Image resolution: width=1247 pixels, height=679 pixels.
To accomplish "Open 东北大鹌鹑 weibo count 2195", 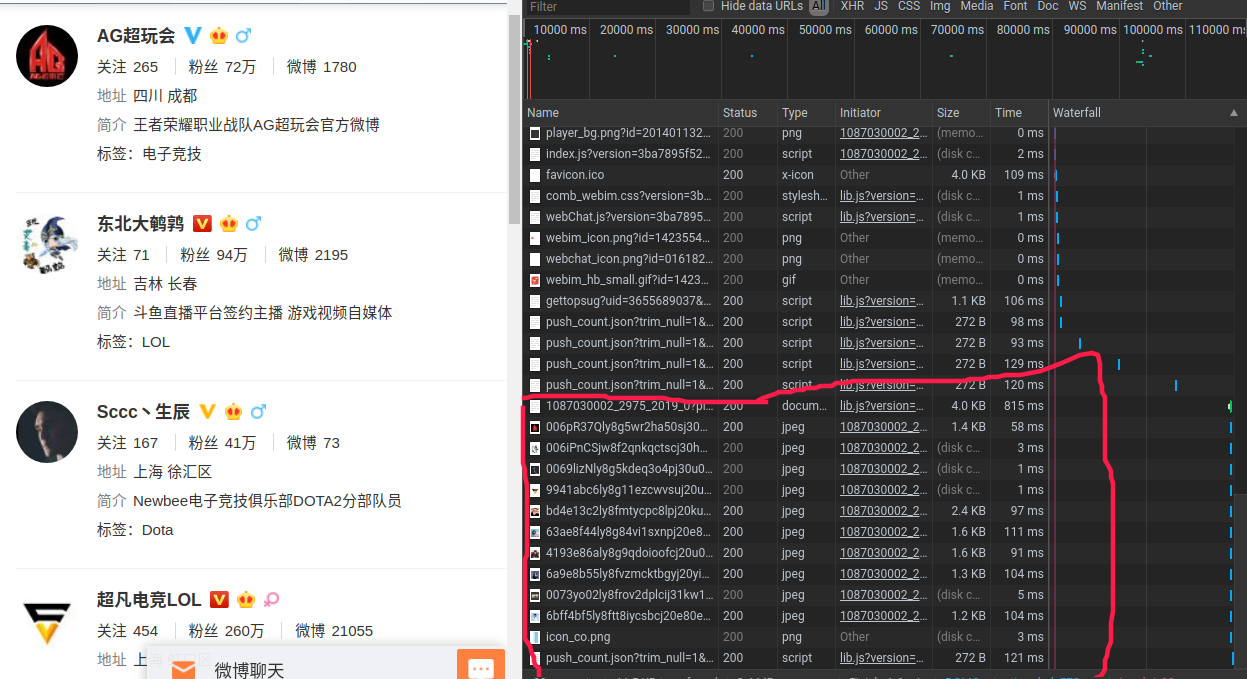I will (x=331, y=255).
